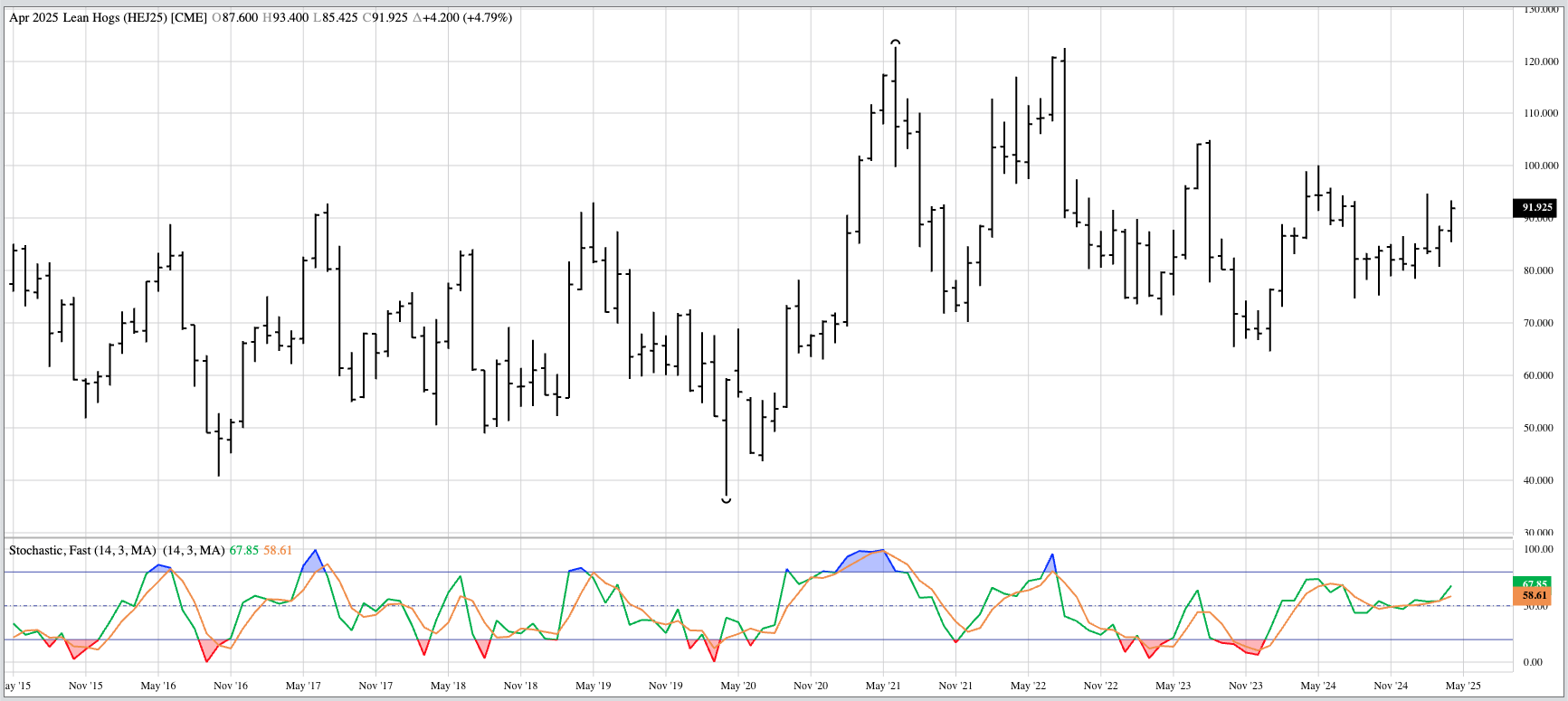The width and height of the screenshot is (1568, 701).
Task: Click the 0.00 stochastic axis label
Action: tap(1533, 662)
